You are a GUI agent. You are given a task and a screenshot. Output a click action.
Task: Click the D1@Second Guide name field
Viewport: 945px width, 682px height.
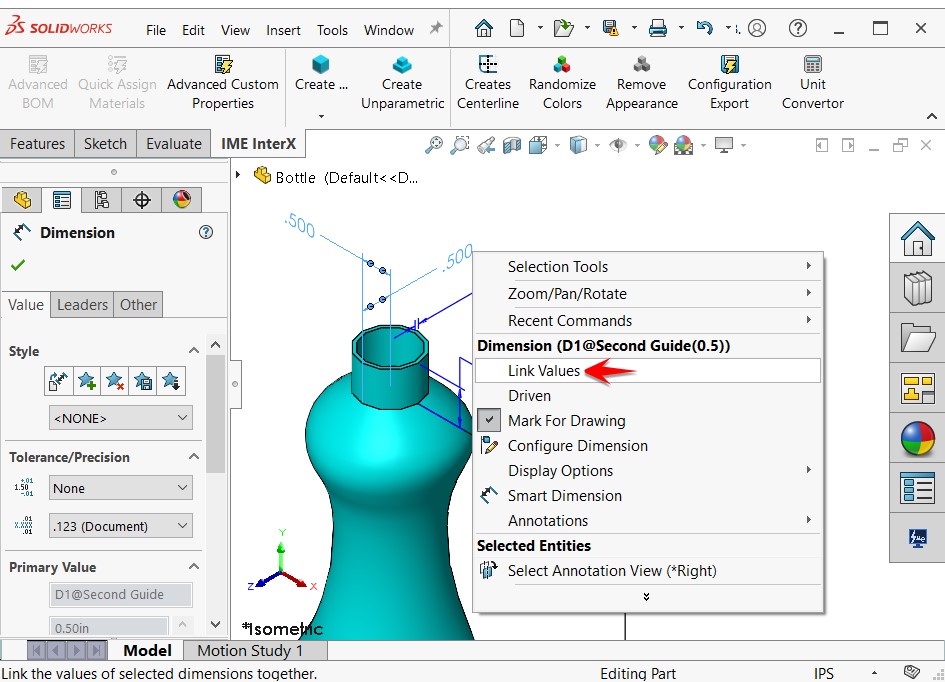click(121, 595)
